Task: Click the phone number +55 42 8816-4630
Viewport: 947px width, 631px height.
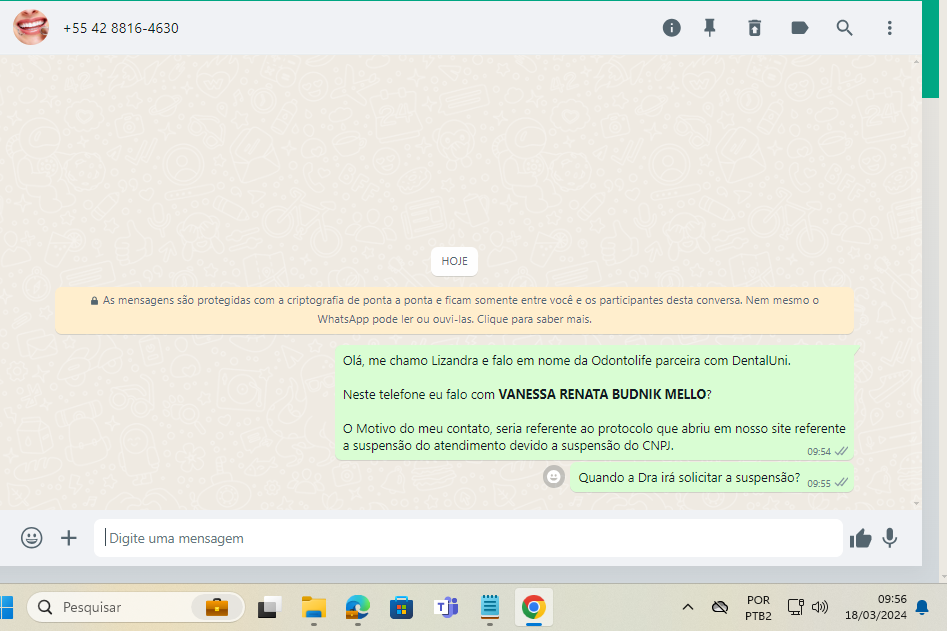Action: 121,28
